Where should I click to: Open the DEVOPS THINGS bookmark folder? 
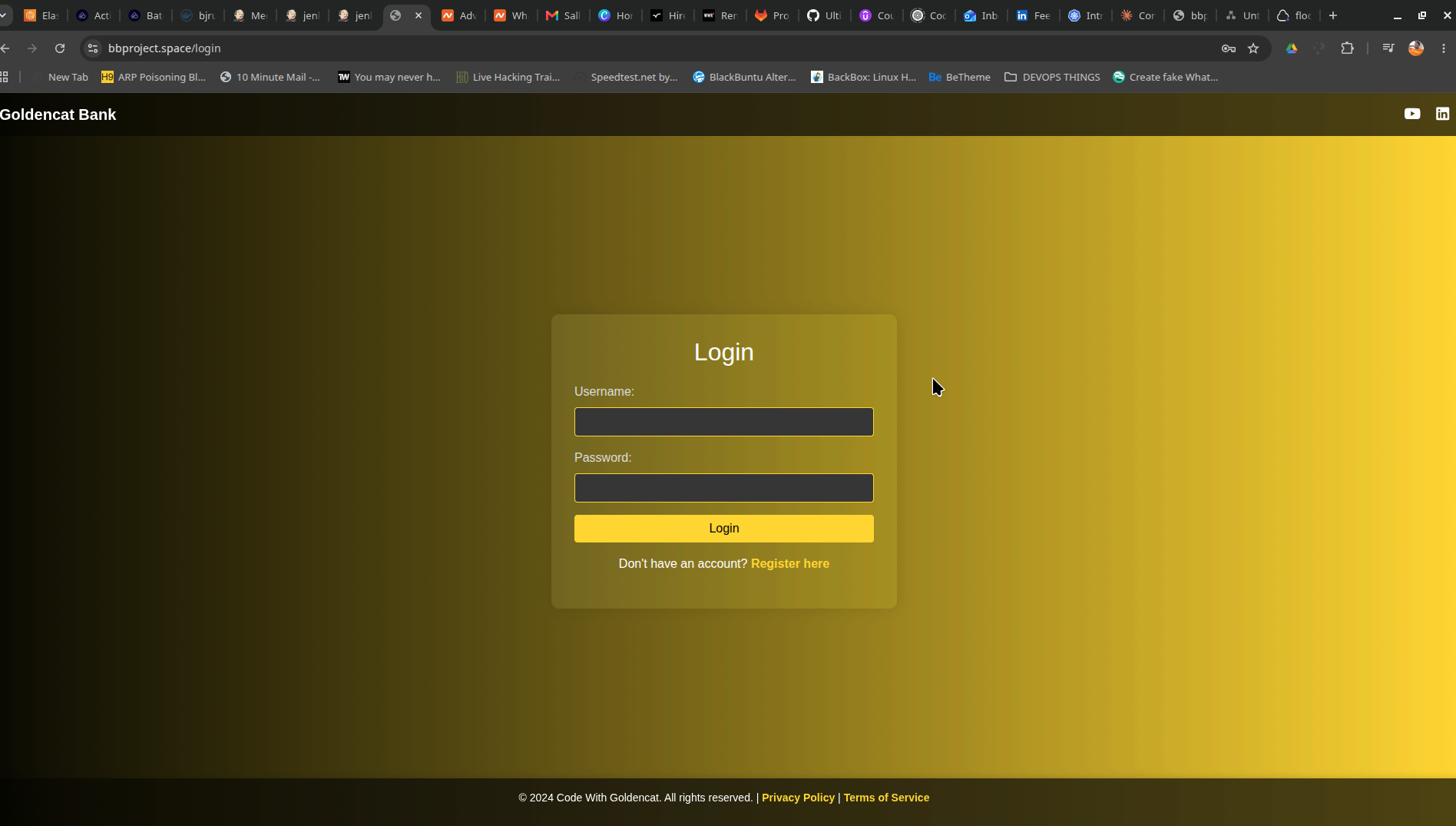[1052, 77]
